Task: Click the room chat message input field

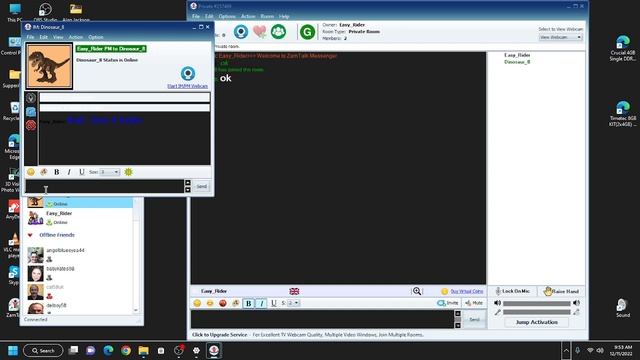Action: click(322, 319)
